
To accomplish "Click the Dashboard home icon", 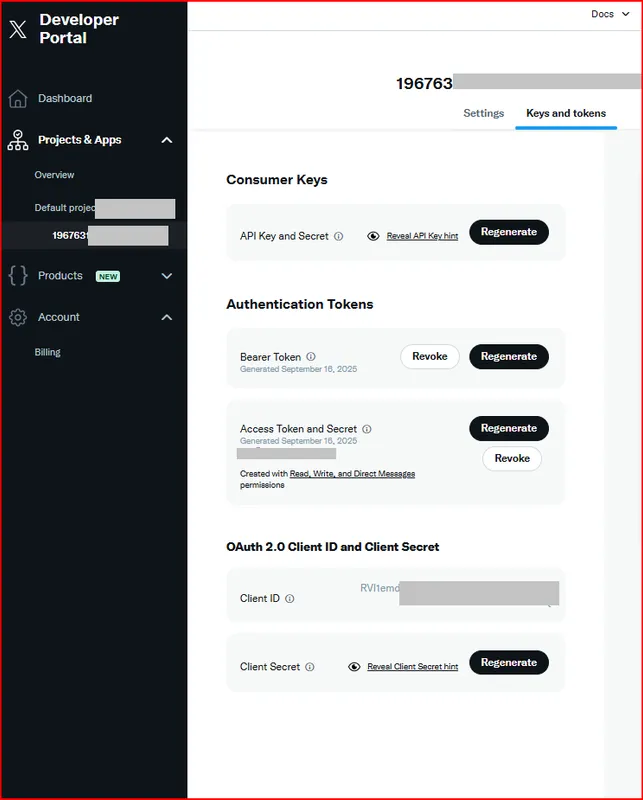I will (x=17, y=98).
